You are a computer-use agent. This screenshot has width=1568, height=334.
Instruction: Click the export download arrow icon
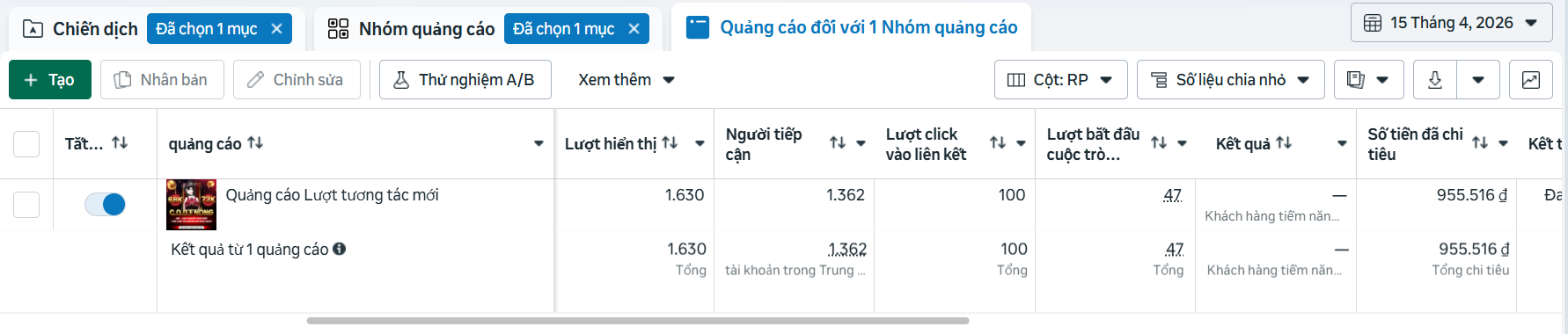[x=1435, y=80]
